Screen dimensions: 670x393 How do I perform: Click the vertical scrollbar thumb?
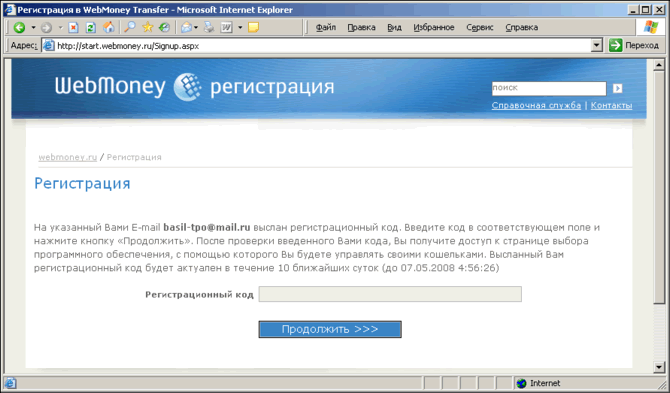click(x=658, y=187)
